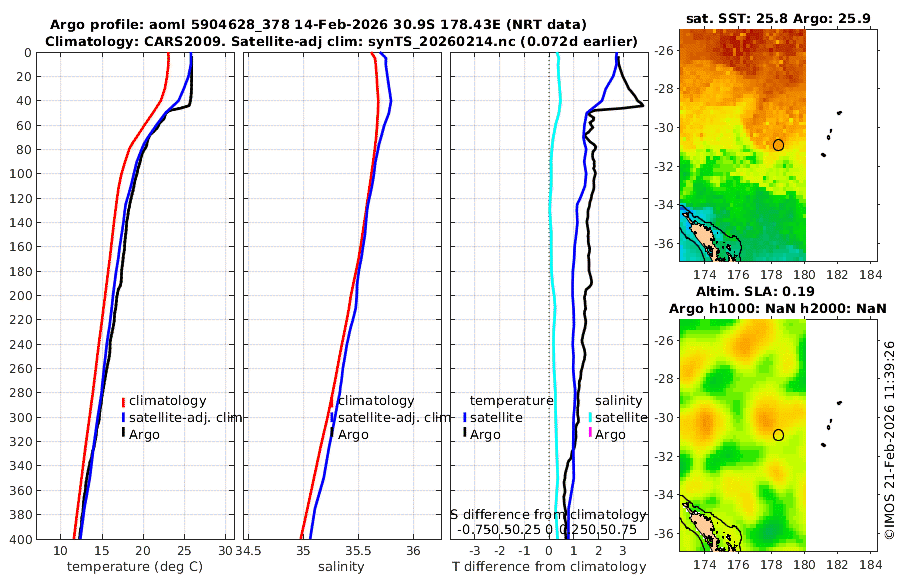Click the '34.5' tick on the salinity axis
This screenshot has height=580, width=900.
(249, 551)
